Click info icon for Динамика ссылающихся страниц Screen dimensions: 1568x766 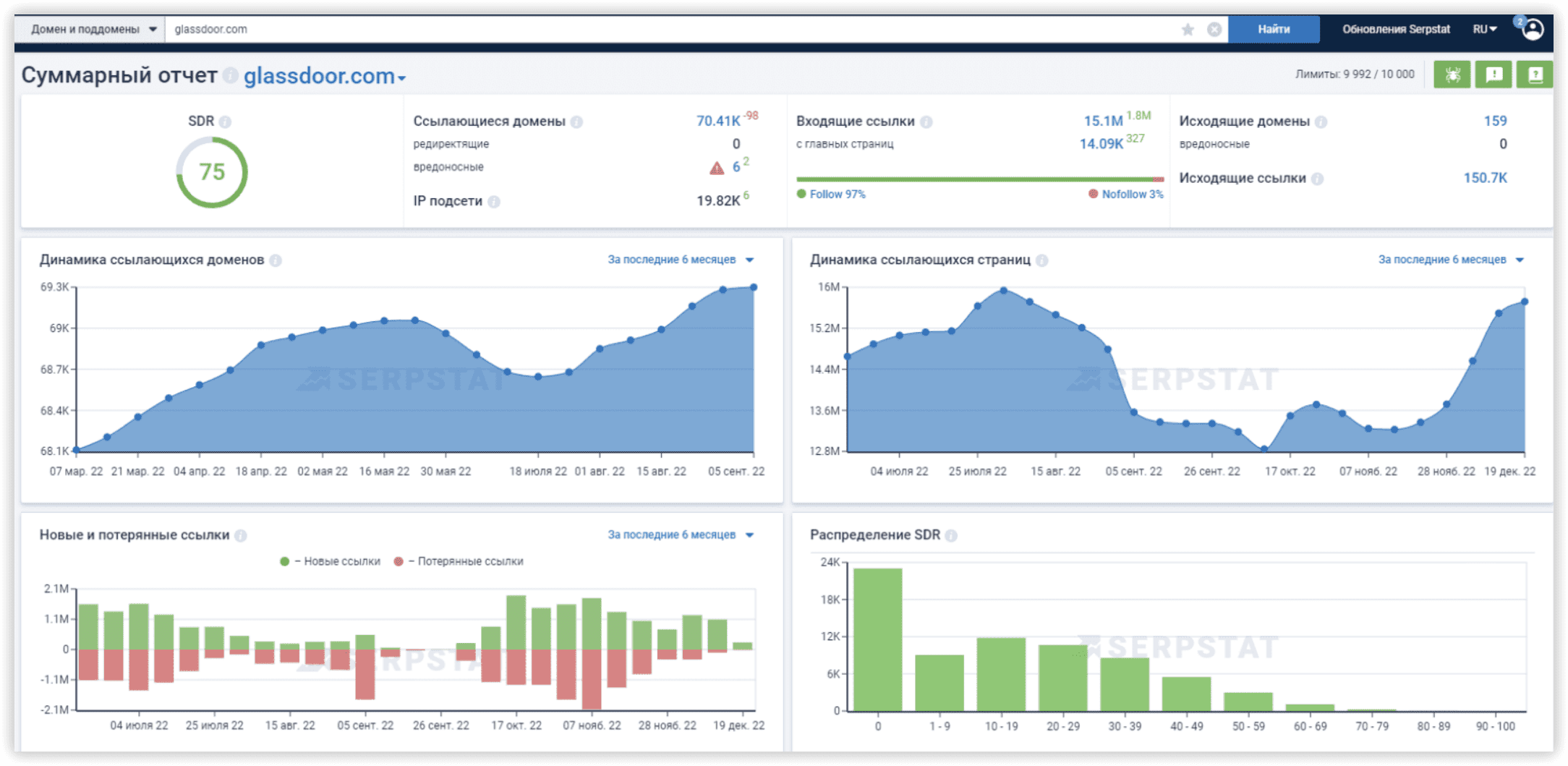[x=1042, y=260]
